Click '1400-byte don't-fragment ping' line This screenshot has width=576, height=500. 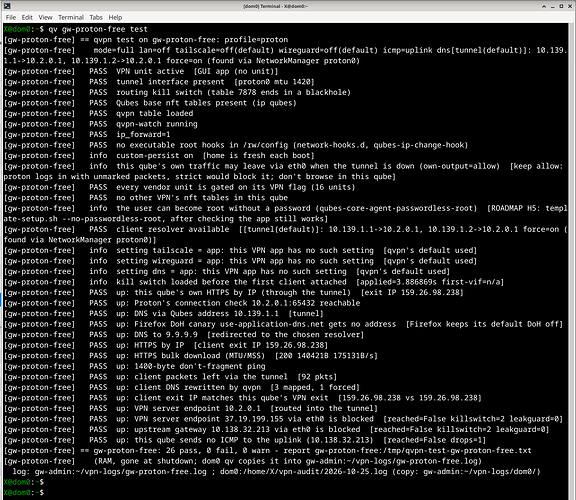(x=134, y=366)
